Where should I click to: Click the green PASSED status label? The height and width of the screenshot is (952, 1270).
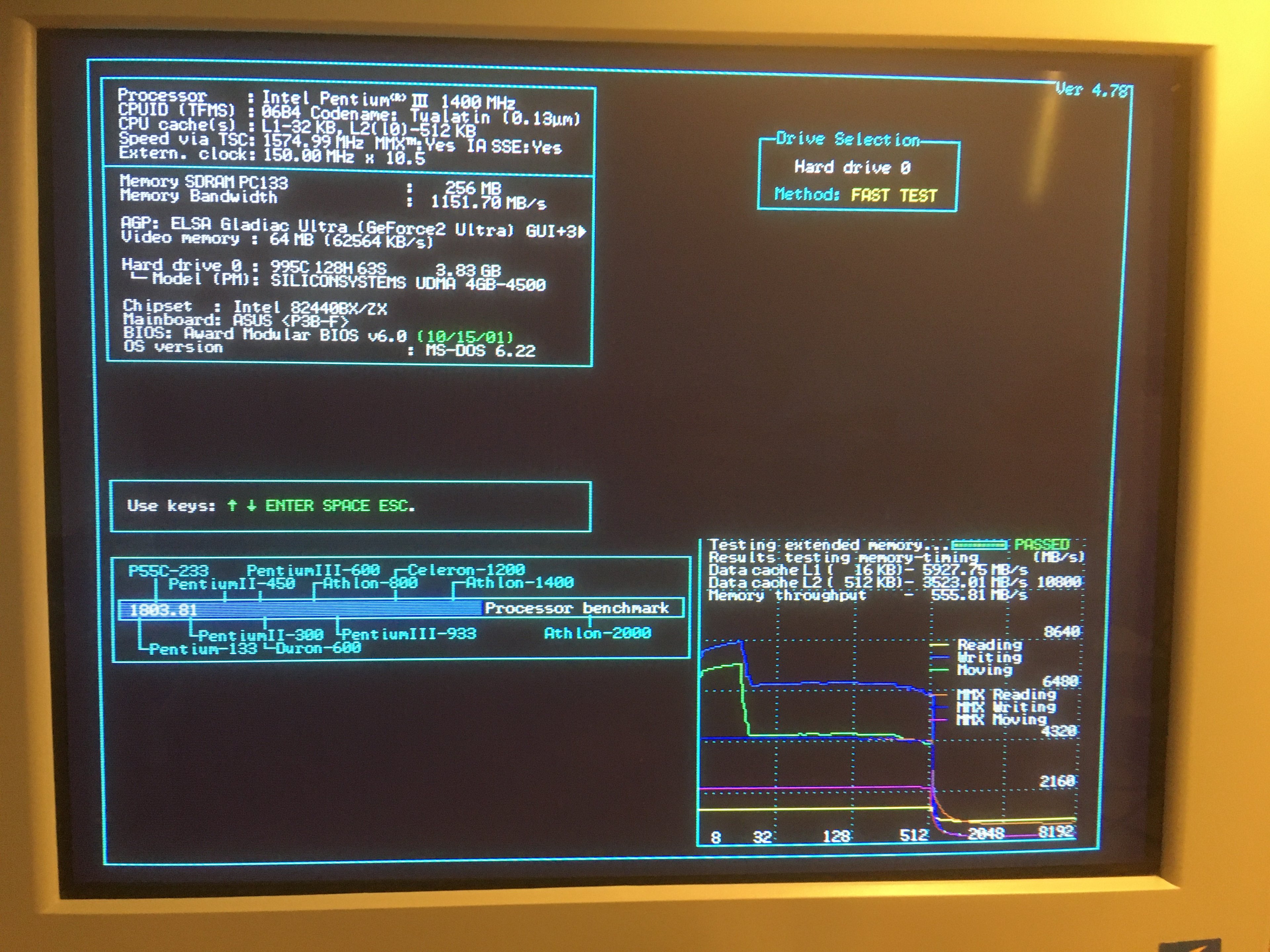point(1041,544)
